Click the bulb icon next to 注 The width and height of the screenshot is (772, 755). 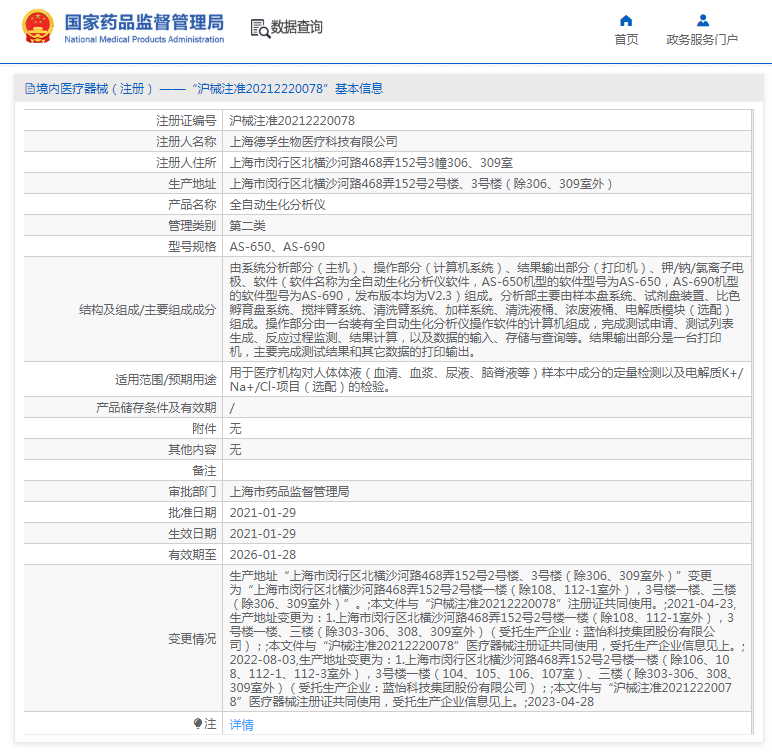(x=197, y=723)
